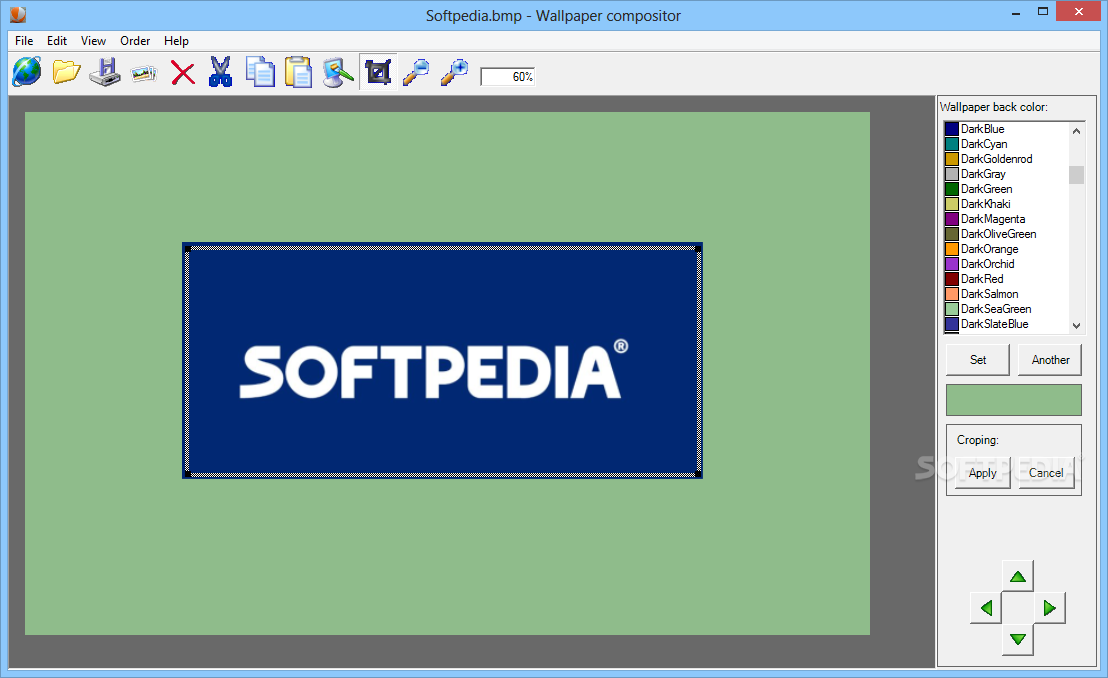Image resolution: width=1108 pixels, height=678 pixels.
Task: Cut the selection with the scissors icon
Action: [220, 72]
